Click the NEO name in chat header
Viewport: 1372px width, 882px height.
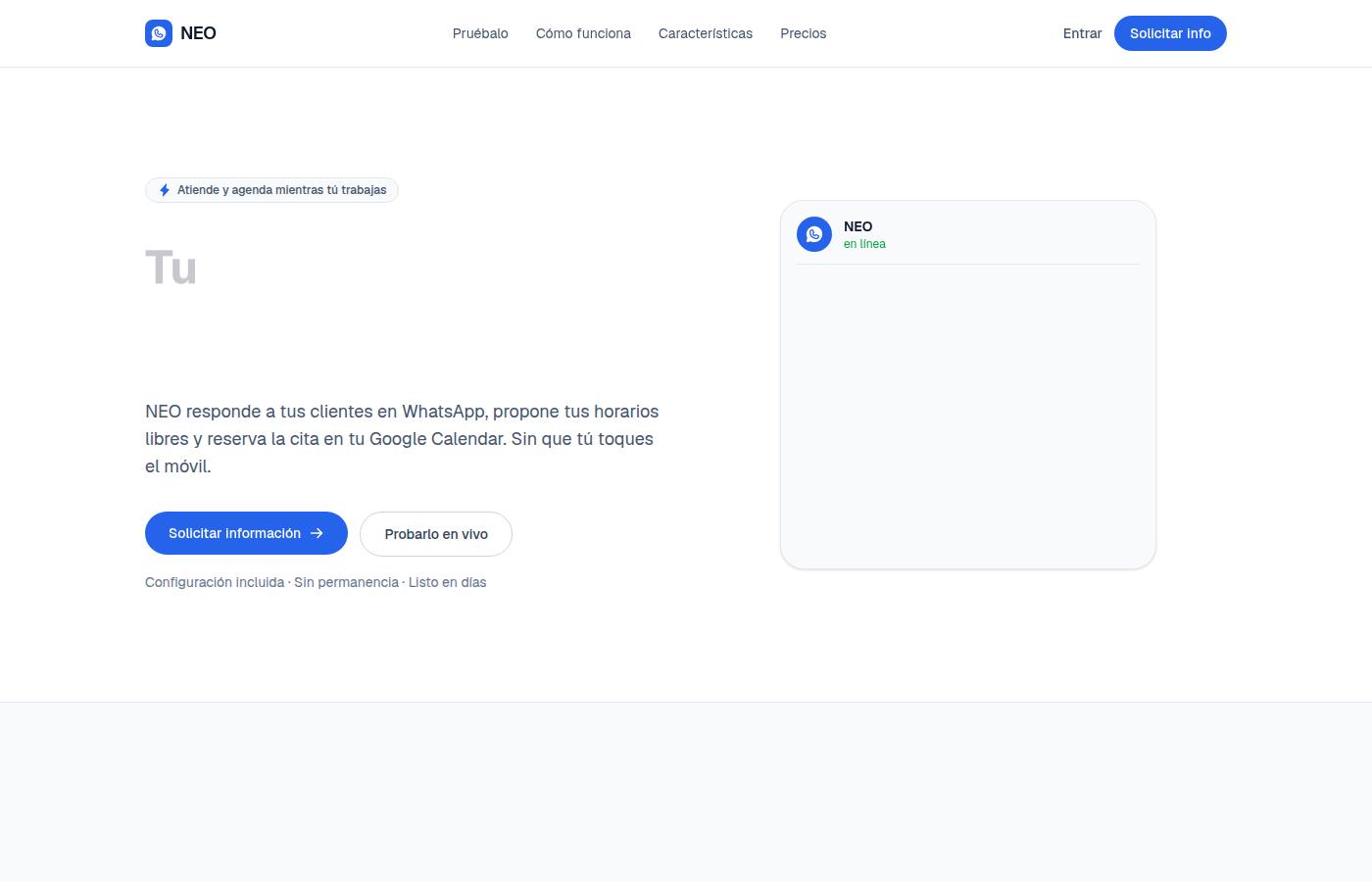(x=857, y=226)
